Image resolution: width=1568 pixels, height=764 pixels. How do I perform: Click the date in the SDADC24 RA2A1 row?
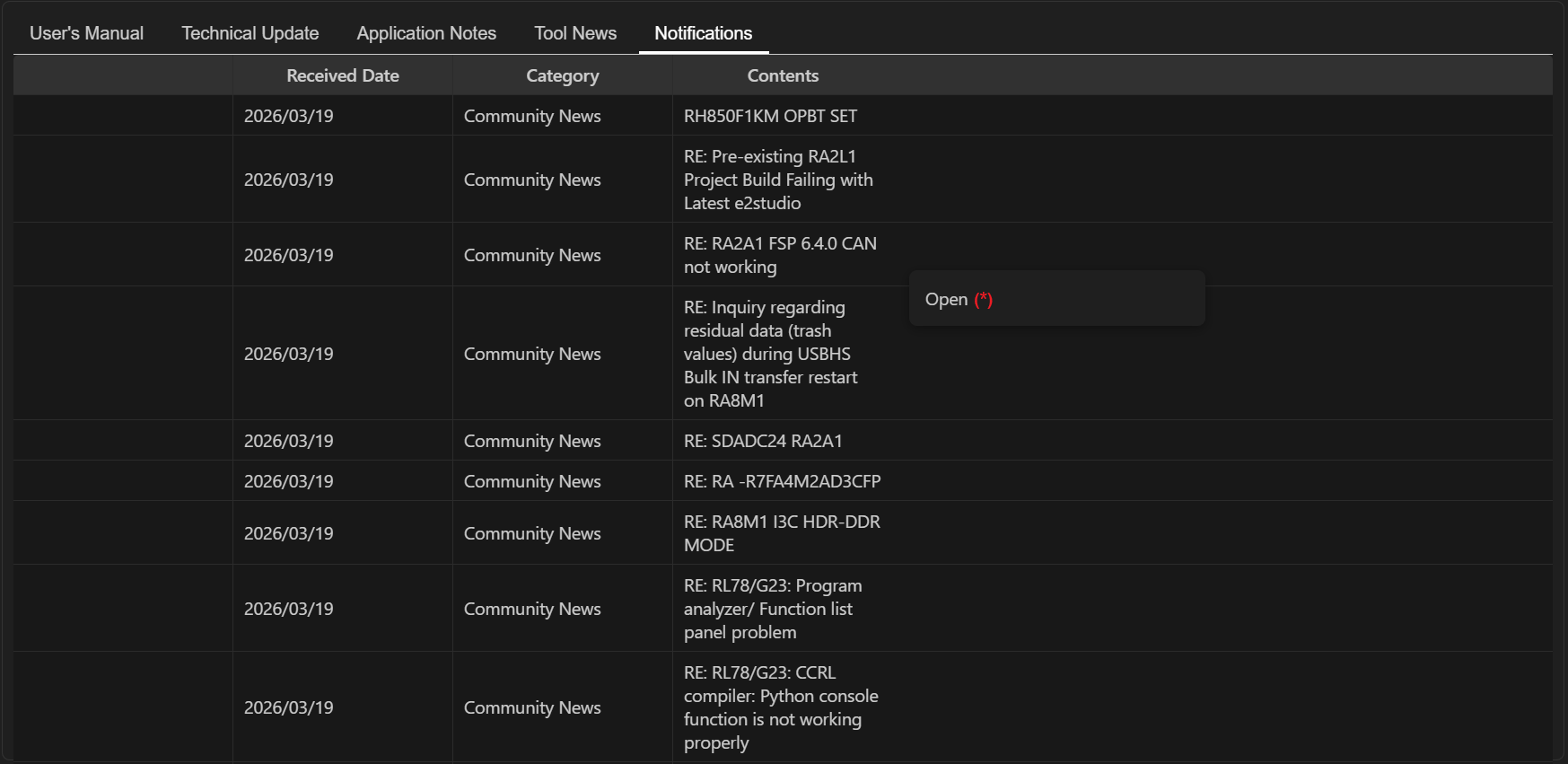289,441
